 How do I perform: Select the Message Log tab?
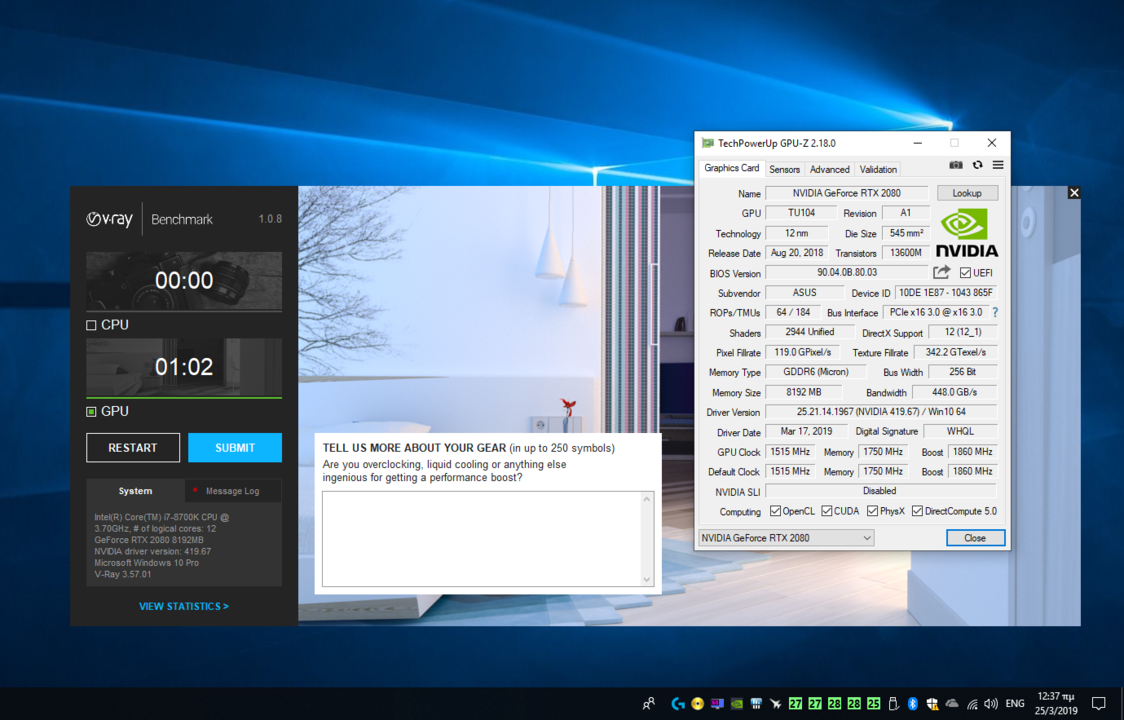232,491
